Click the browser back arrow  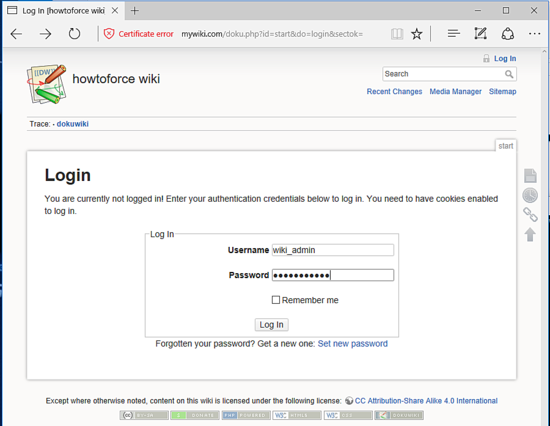pos(16,34)
